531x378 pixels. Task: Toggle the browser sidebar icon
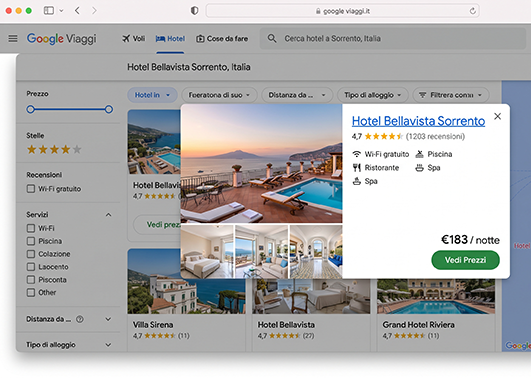pos(49,11)
